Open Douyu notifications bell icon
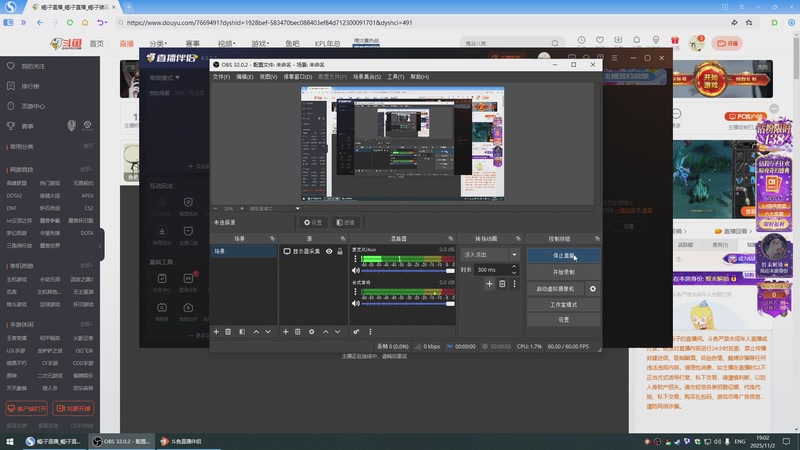800x450 pixels. (x=636, y=40)
